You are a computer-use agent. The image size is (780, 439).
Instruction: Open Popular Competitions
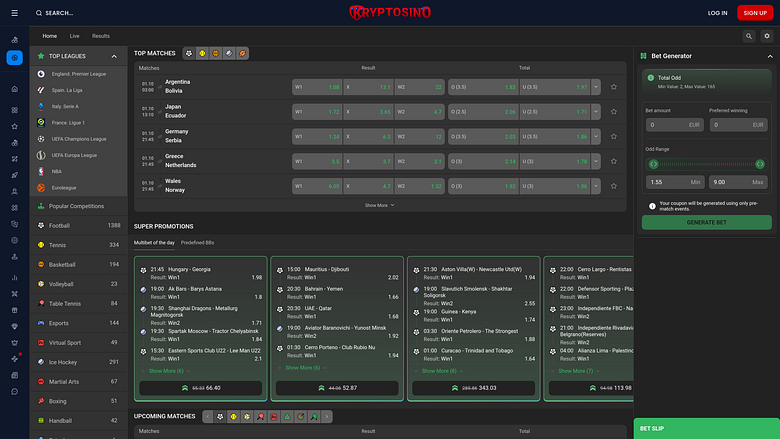79,206
